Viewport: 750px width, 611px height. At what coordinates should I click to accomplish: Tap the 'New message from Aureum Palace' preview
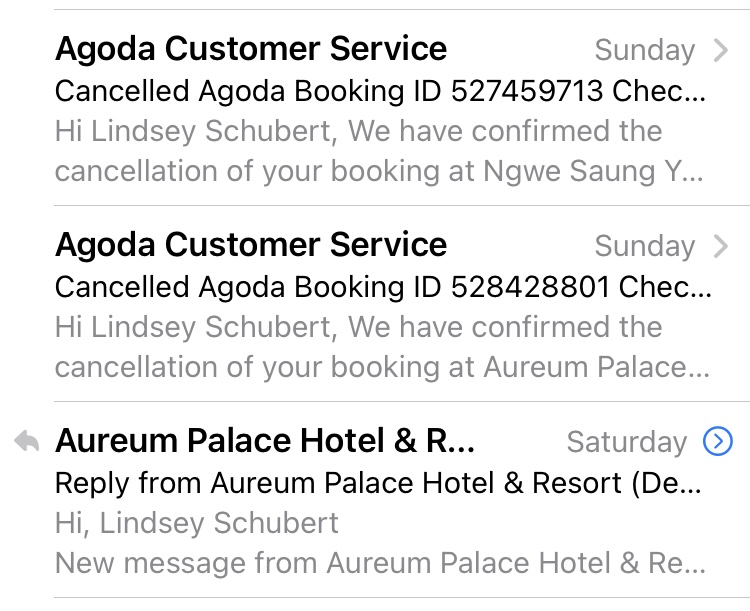pos(380,562)
